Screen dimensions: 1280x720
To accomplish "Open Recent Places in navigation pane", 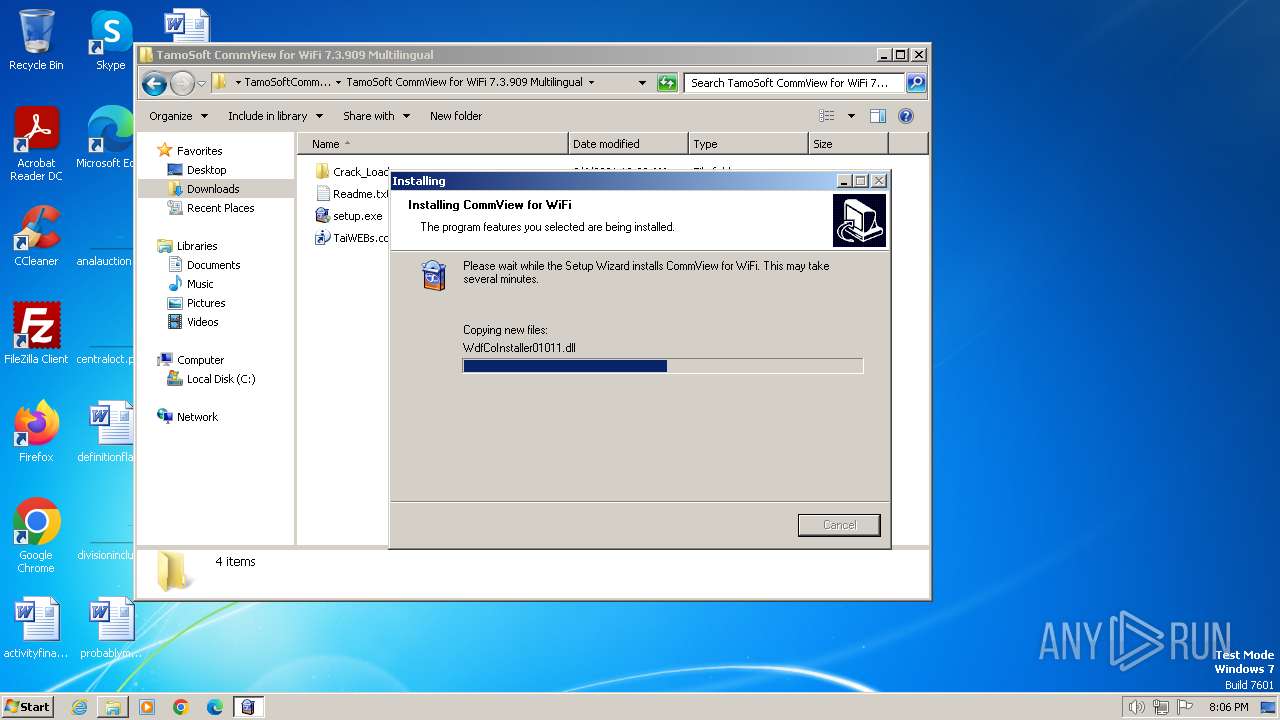I will pyautogui.click(x=211, y=208).
